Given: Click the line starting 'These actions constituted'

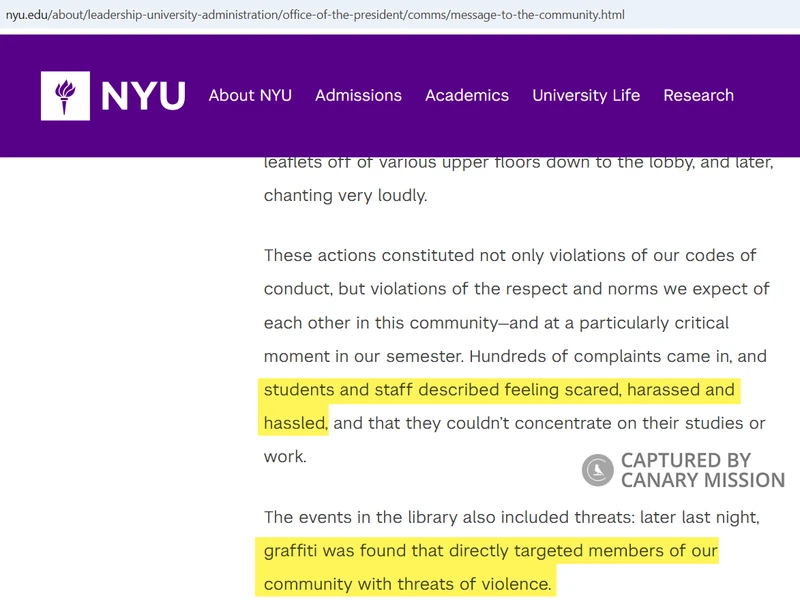Looking at the screenshot, I should 510,255.
